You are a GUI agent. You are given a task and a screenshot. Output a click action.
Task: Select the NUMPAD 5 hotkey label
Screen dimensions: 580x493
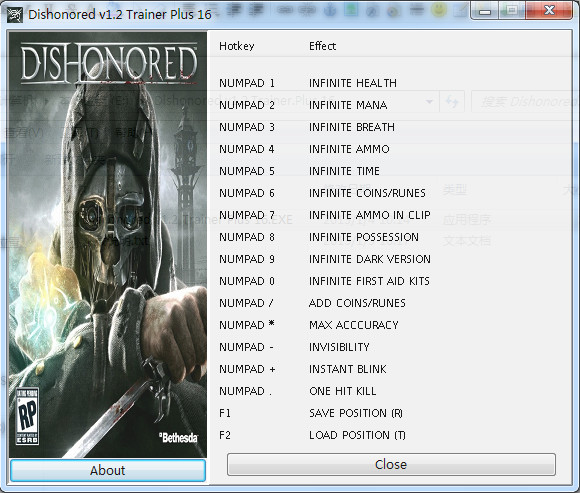pos(247,171)
